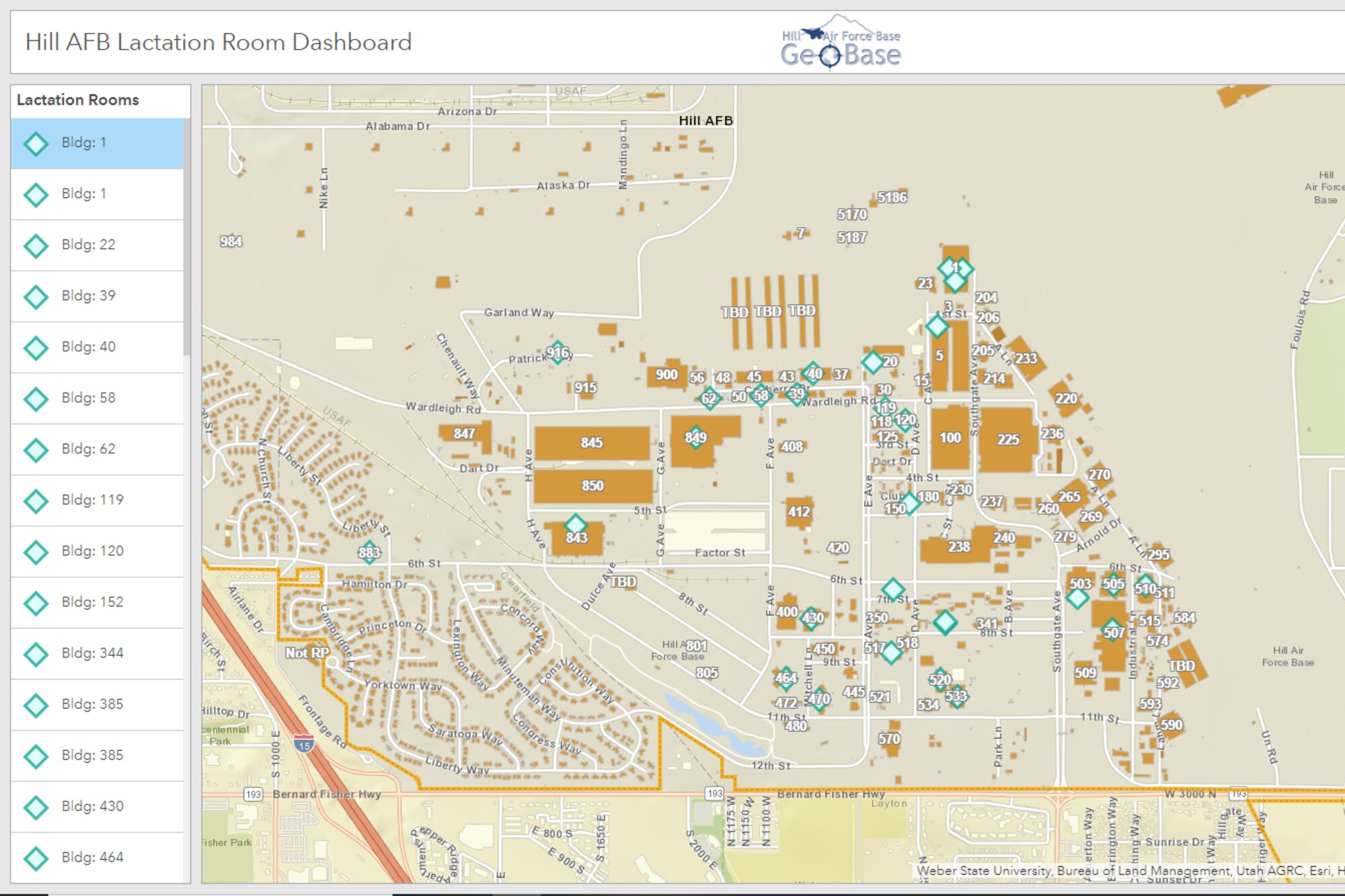This screenshot has height=896, width=1345.
Task: Select the marker near building 464
Action: coord(785,679)
